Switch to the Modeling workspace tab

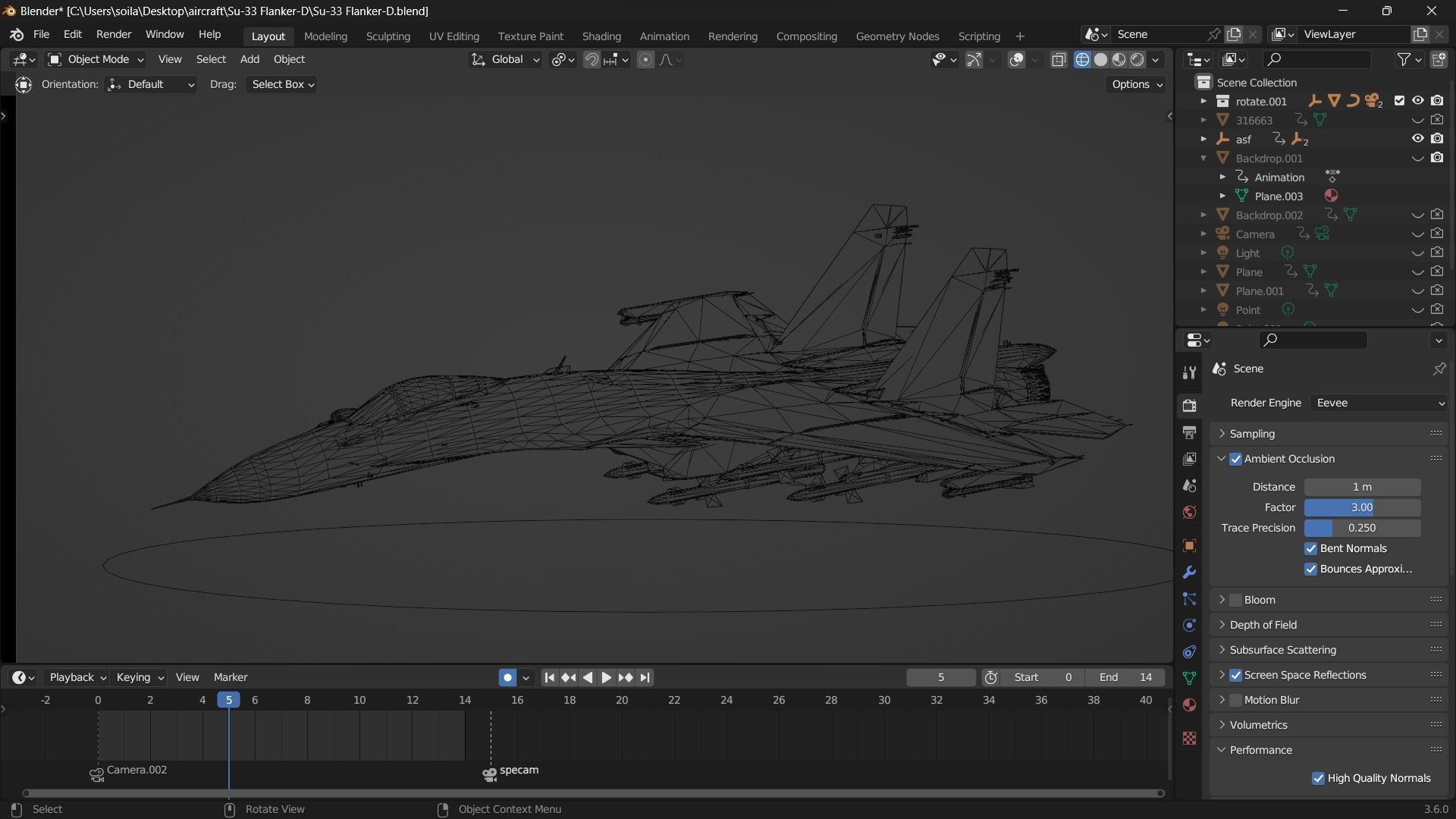point(325,36)
